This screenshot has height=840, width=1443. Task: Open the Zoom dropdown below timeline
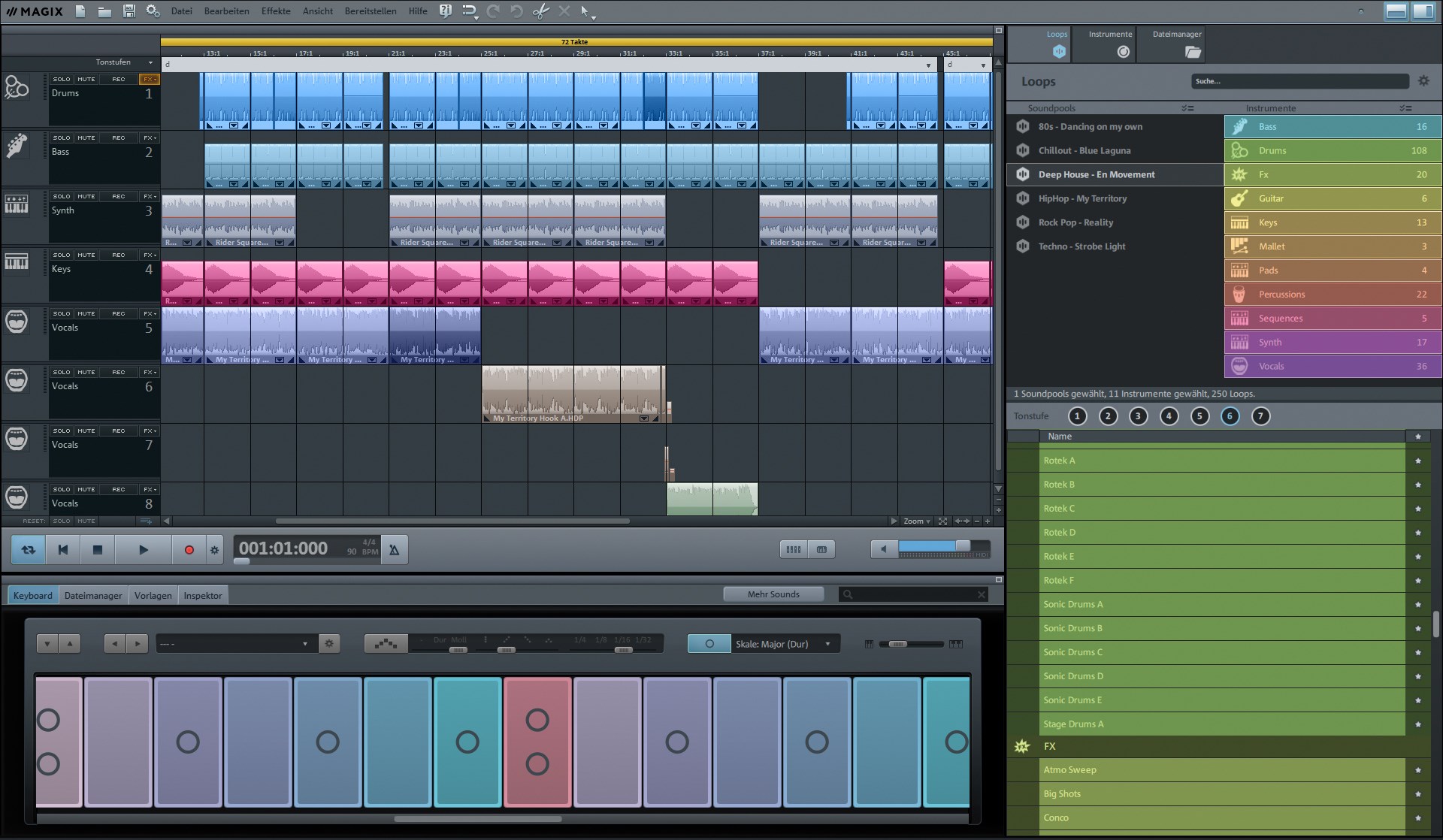pos(917,521)
